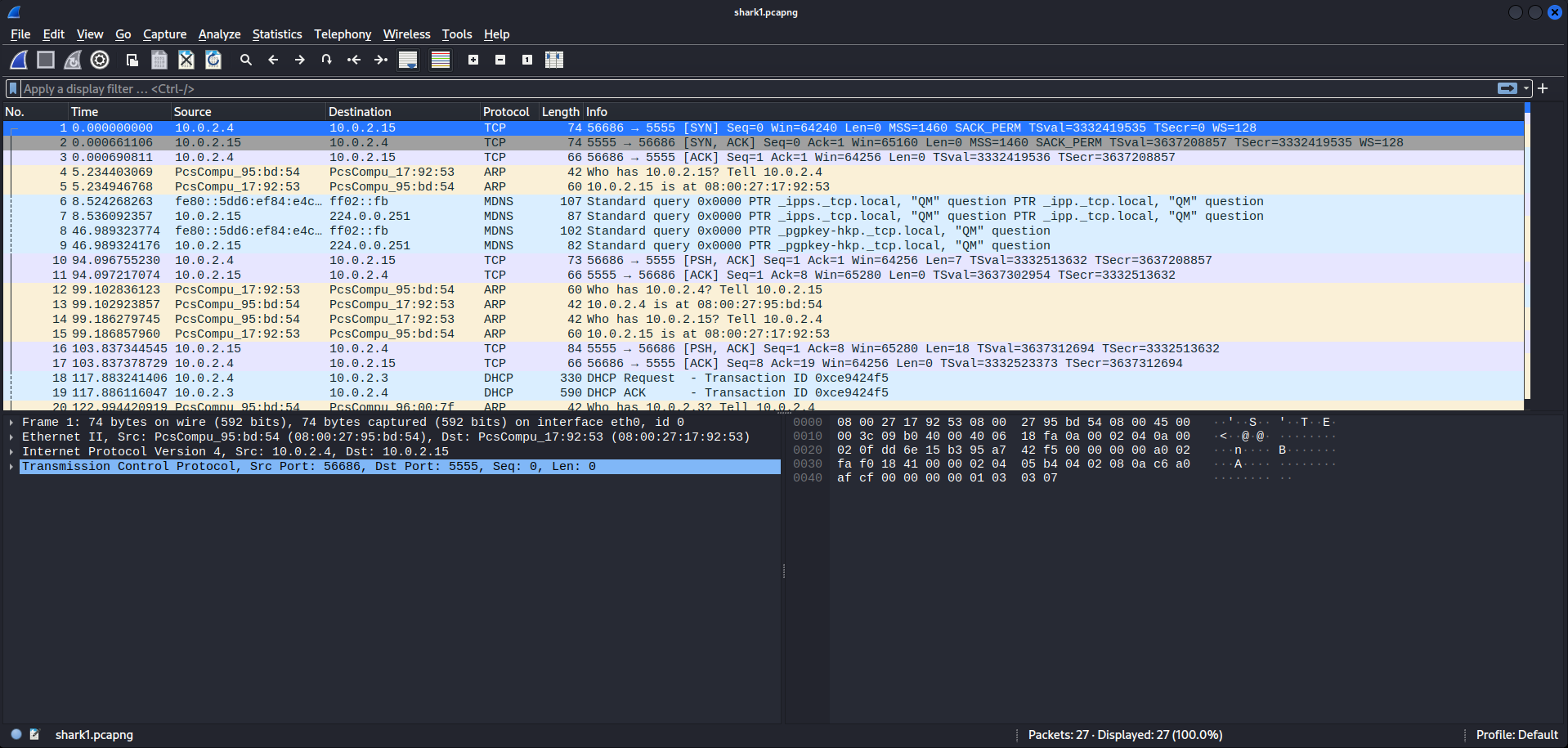The image size is (1568, 748).
Task: Open the recent display filters dropdown
Action: click(1525, 88)
